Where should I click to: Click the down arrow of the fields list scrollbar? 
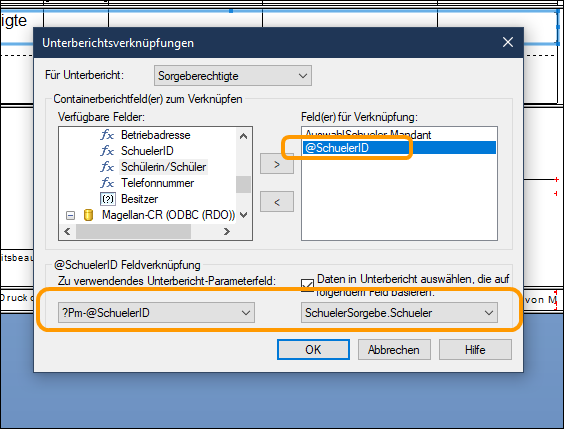tap(244, 215)
